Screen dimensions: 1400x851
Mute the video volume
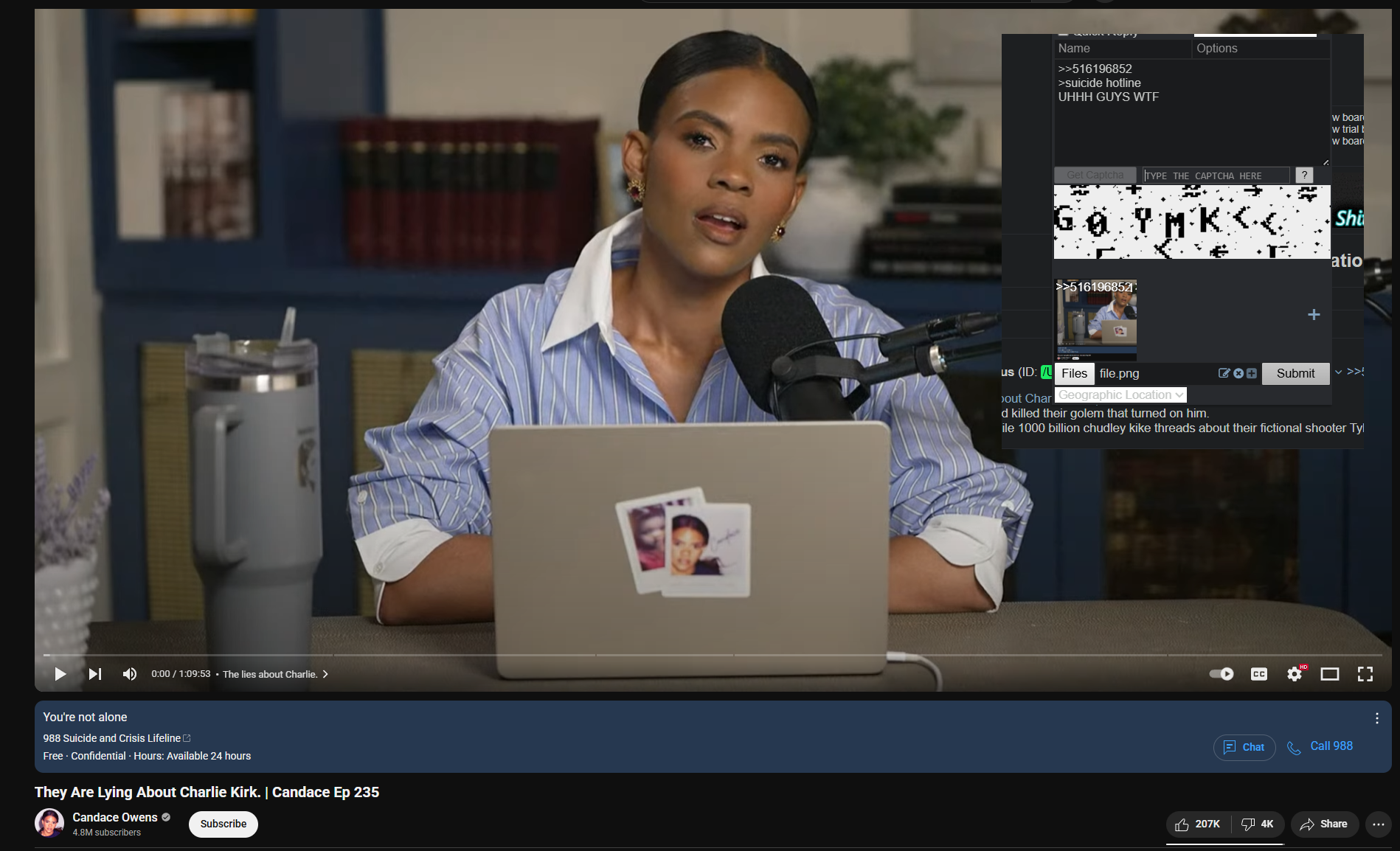tap(130, 674)
